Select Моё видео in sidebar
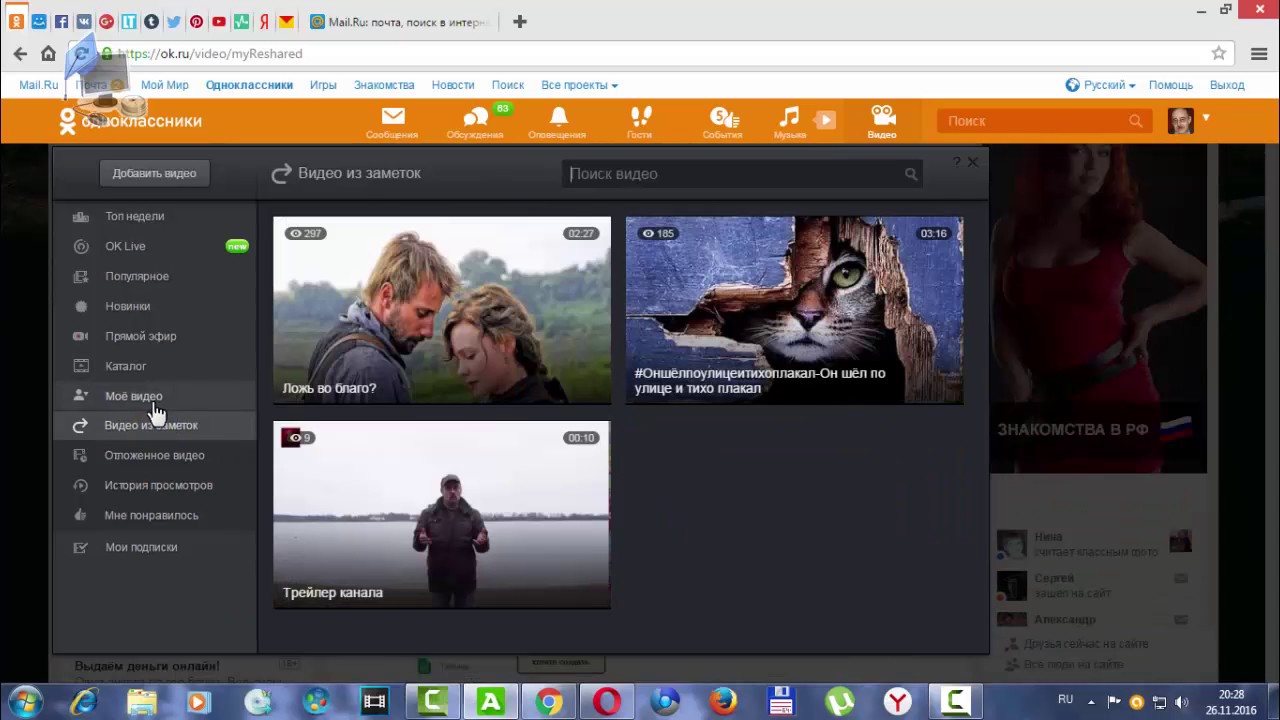Screen dimensions: 1280x720 point(155,396)
